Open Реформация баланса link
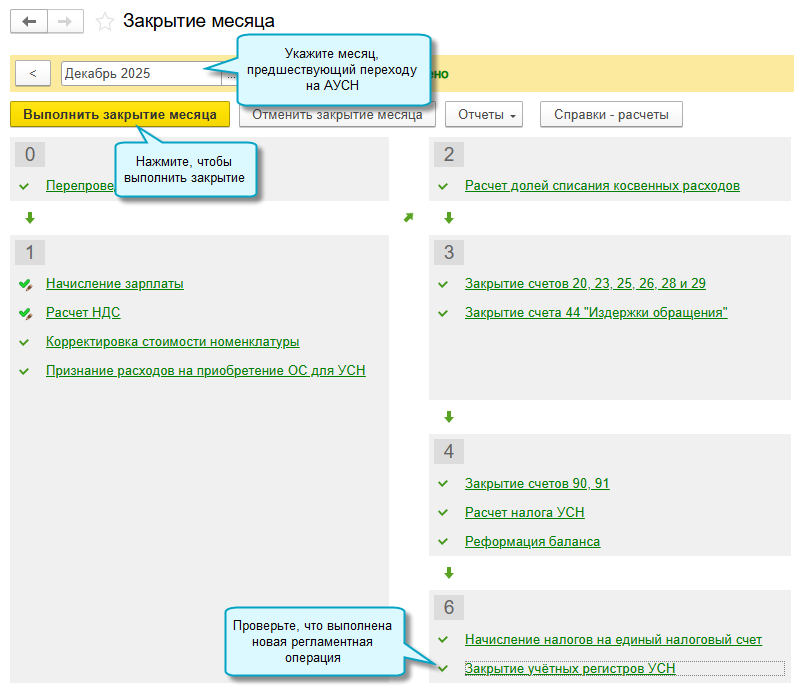Screen dimensions: 794x692 (x=532, y=542)
